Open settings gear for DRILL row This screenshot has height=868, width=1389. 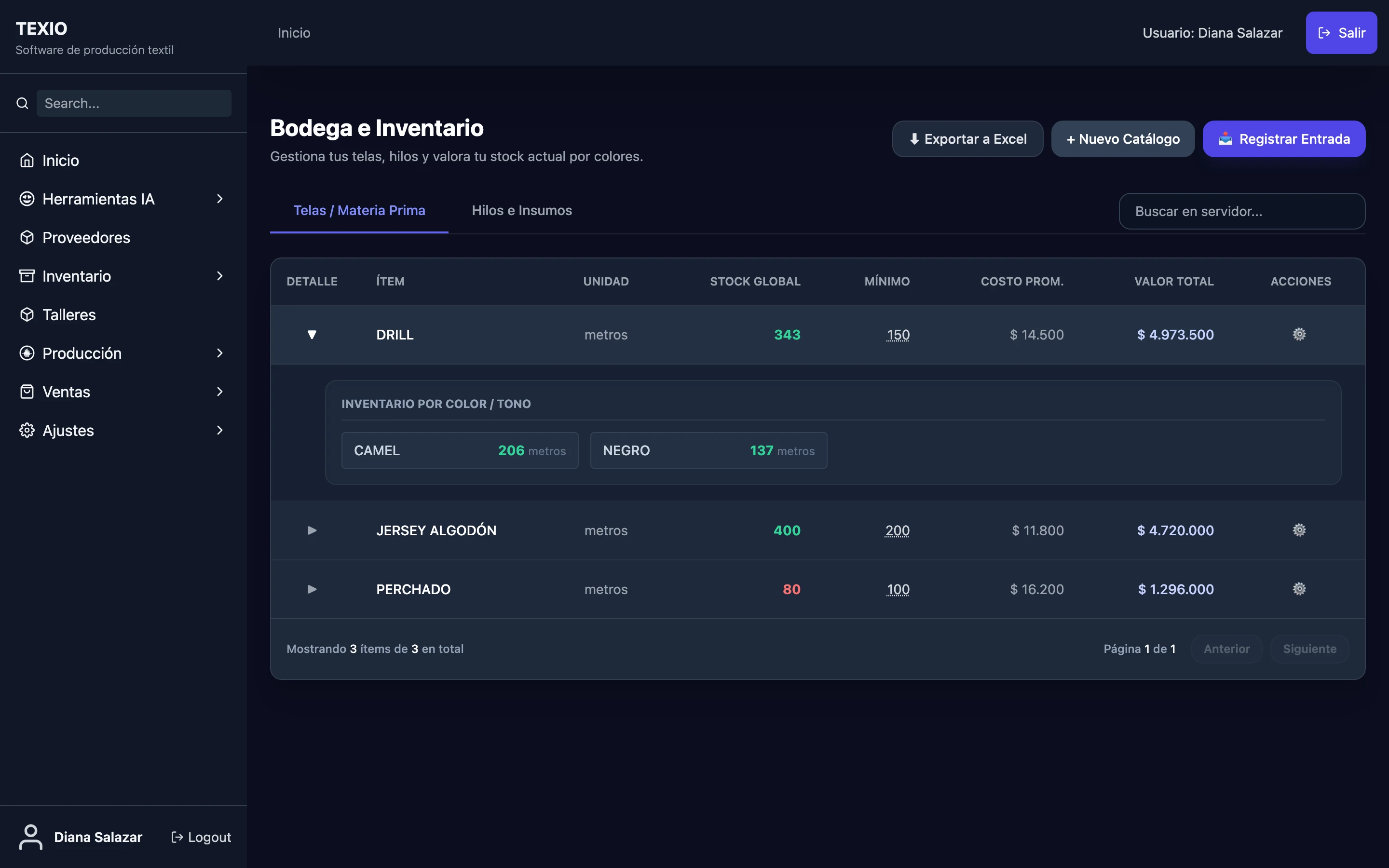point(1299,334)
